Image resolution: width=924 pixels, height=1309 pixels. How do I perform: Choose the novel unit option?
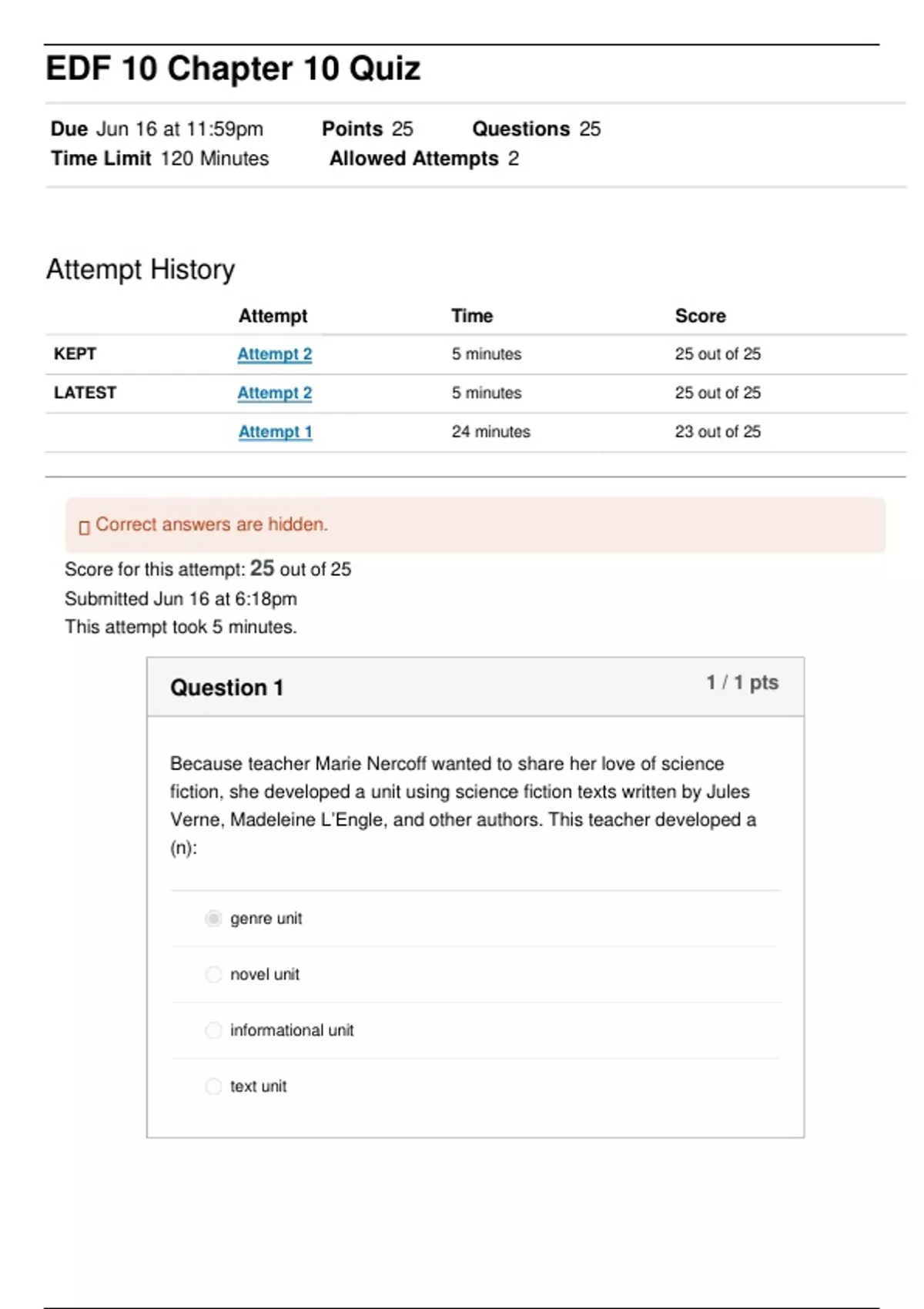213,975
